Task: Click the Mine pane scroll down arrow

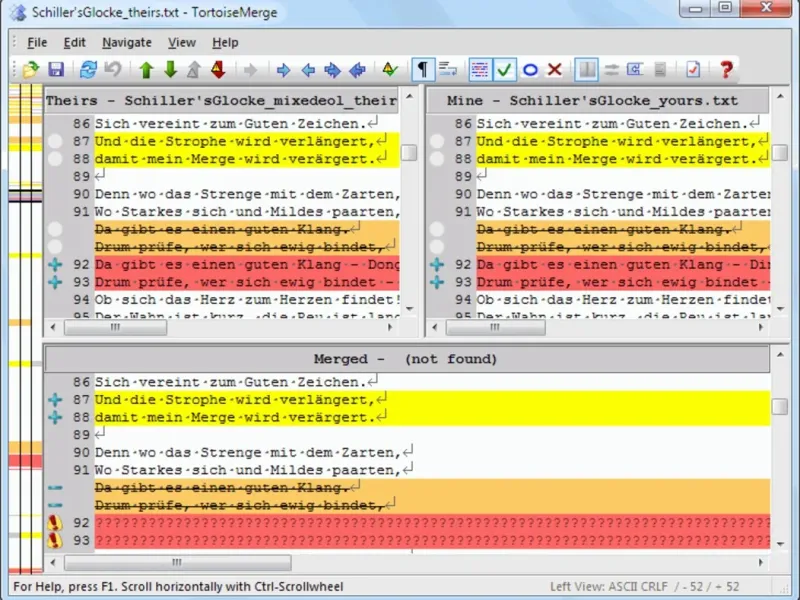Action: pyautogui.click(x=780, y=309)
